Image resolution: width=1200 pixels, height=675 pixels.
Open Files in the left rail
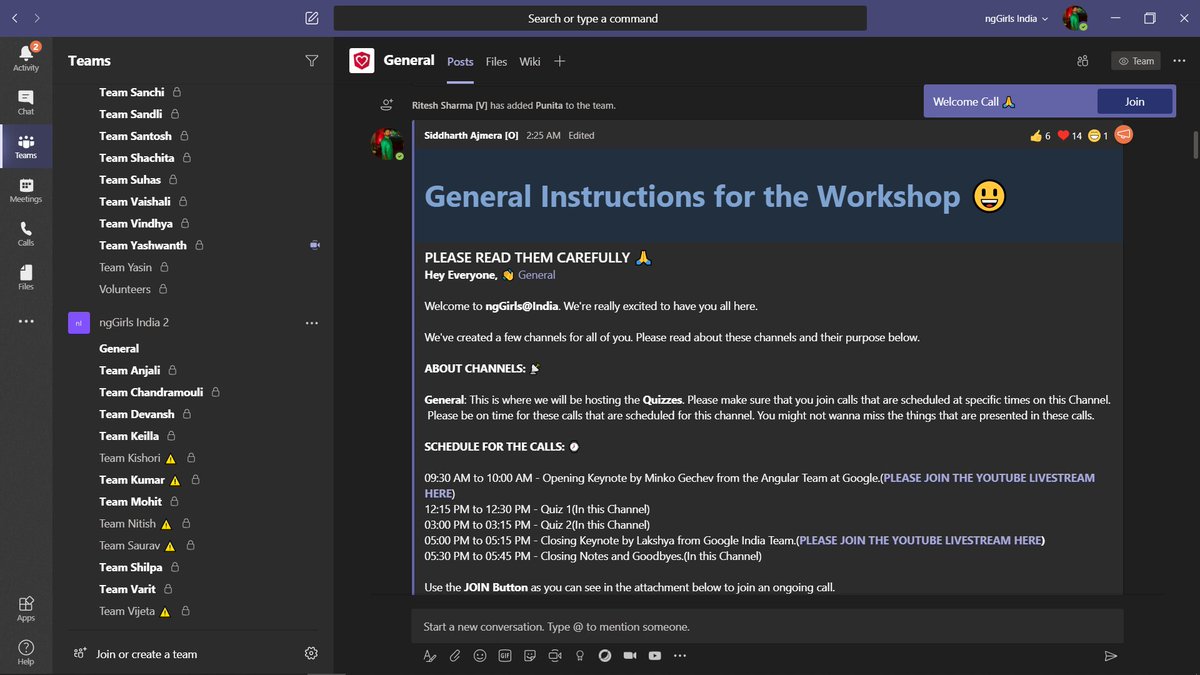[26, 277]
